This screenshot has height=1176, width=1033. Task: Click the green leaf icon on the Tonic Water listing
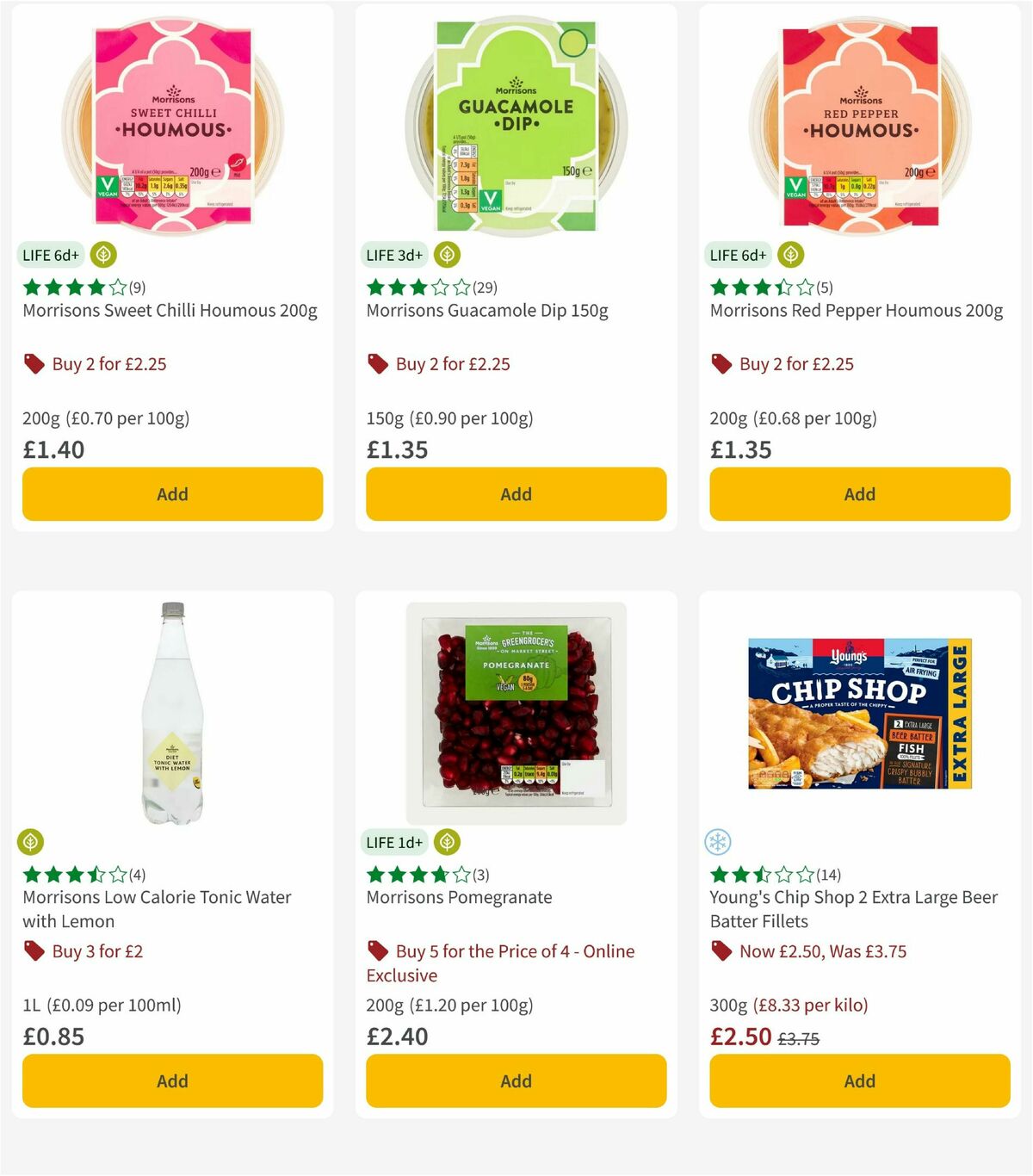point(31,842)
